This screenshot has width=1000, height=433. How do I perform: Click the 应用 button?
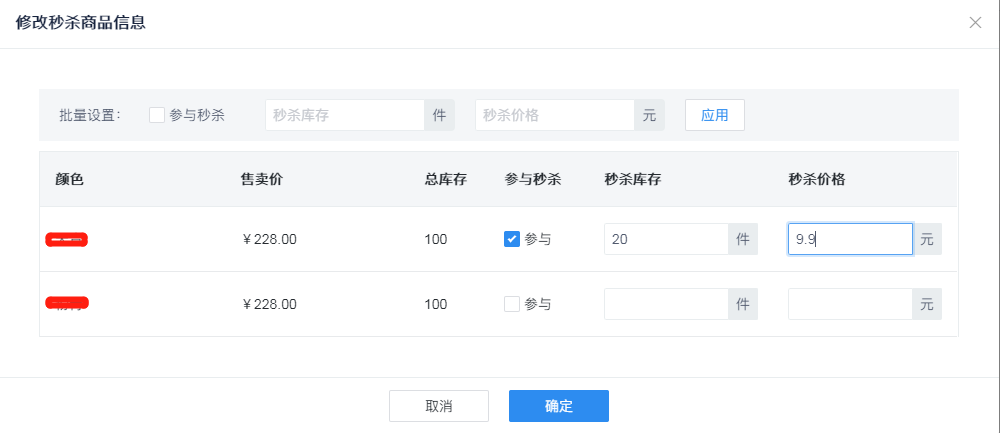pos(714,115)
